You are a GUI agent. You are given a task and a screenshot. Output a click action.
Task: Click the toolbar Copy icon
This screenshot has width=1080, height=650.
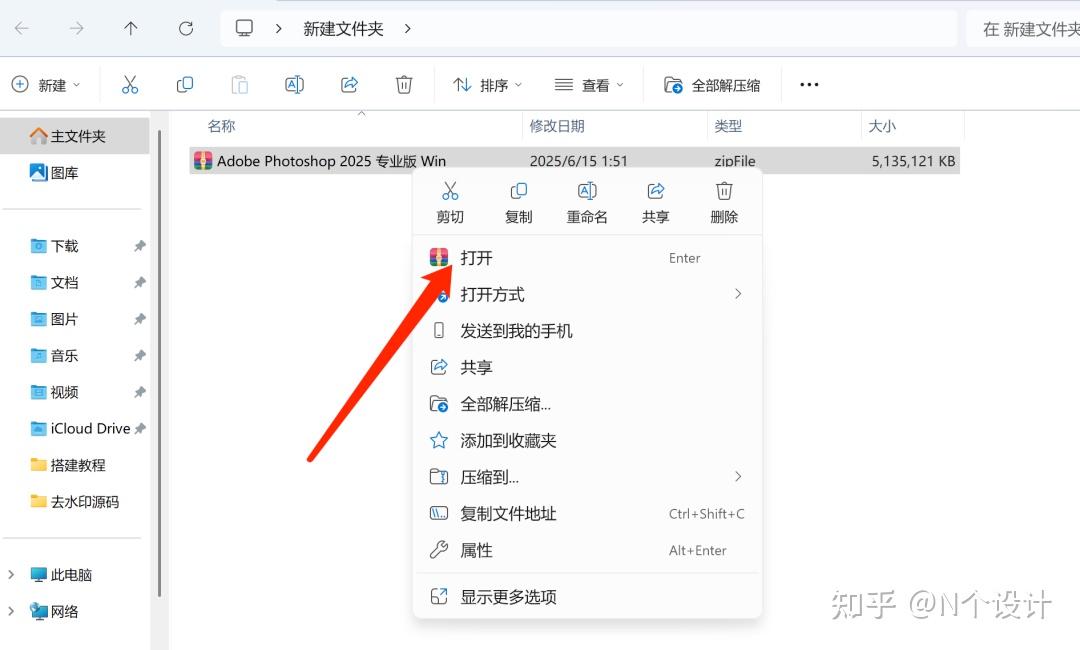pos(185,85)
